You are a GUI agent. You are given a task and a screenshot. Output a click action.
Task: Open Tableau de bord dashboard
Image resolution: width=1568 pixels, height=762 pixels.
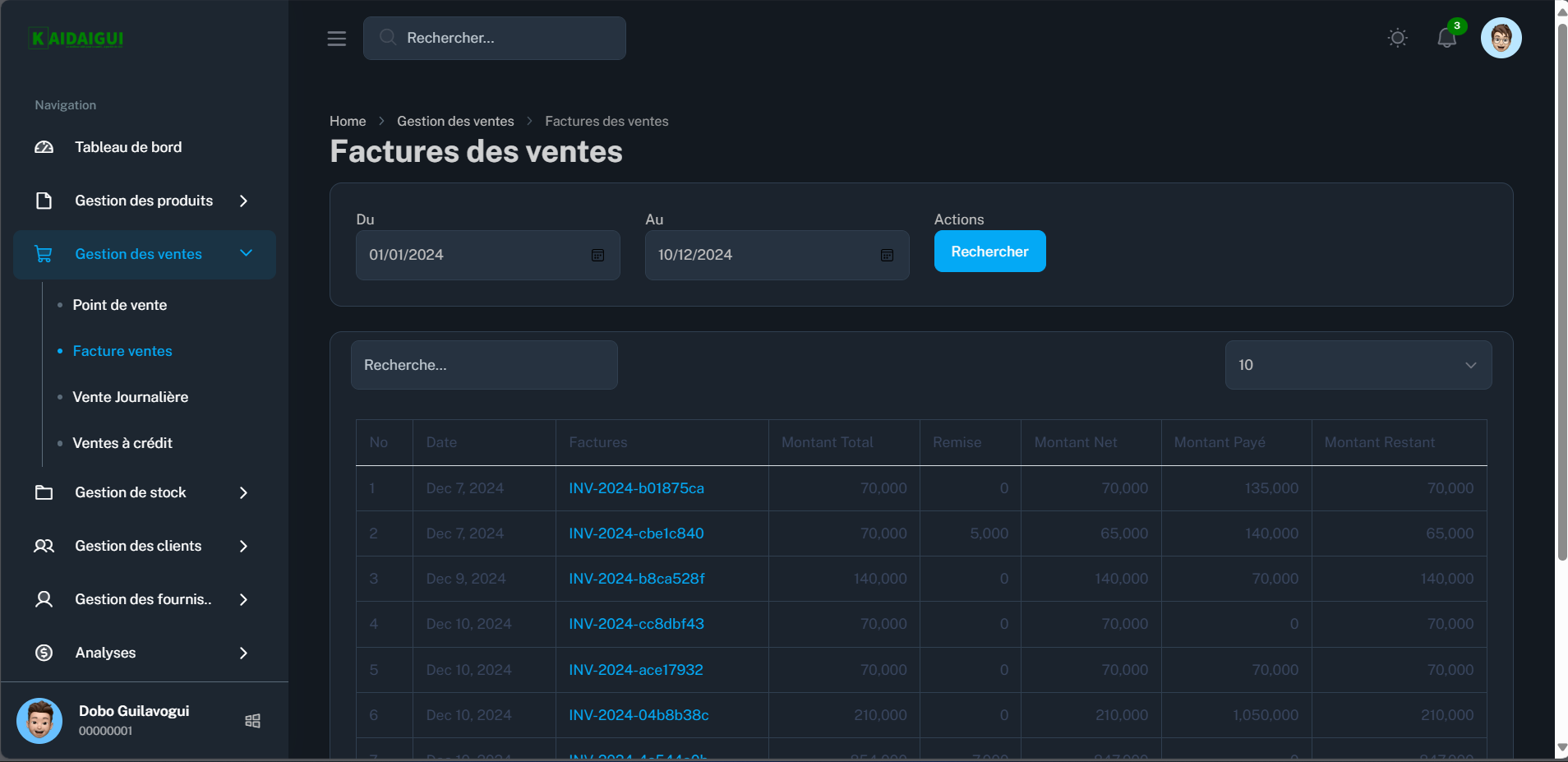click(128, 147)
